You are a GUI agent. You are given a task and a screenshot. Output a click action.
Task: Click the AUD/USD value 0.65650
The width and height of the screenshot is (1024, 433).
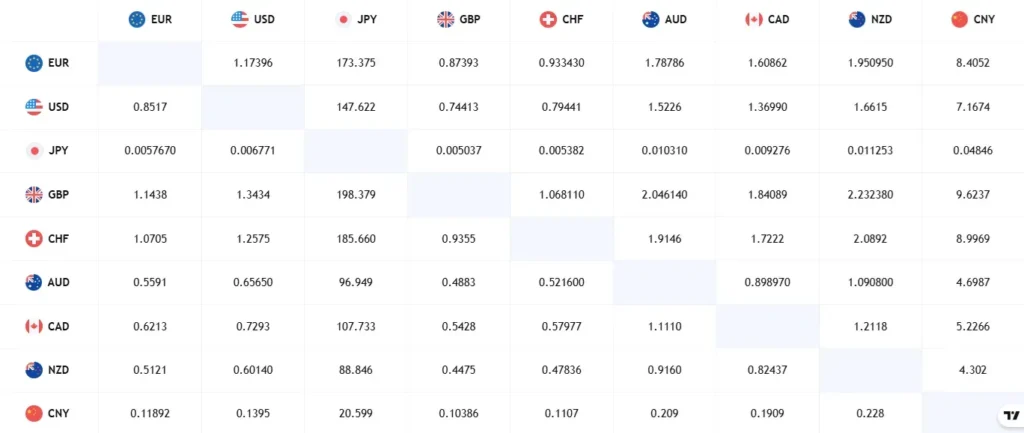tap(253, 283)
